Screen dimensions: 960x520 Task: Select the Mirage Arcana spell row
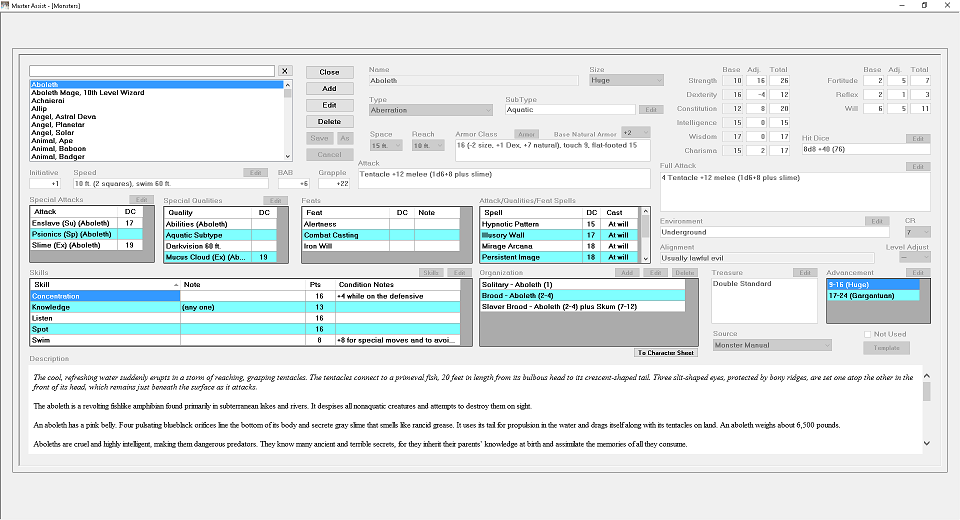(560, 246)
